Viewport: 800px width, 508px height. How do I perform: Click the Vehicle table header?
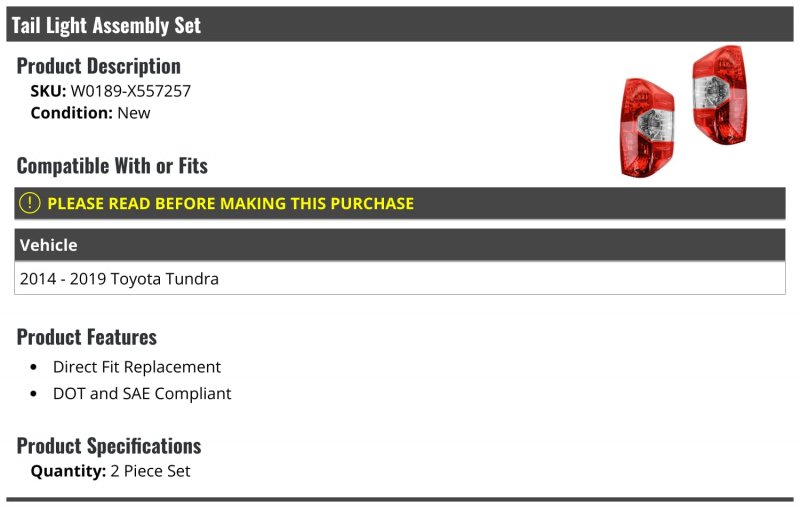coord(399,245)
